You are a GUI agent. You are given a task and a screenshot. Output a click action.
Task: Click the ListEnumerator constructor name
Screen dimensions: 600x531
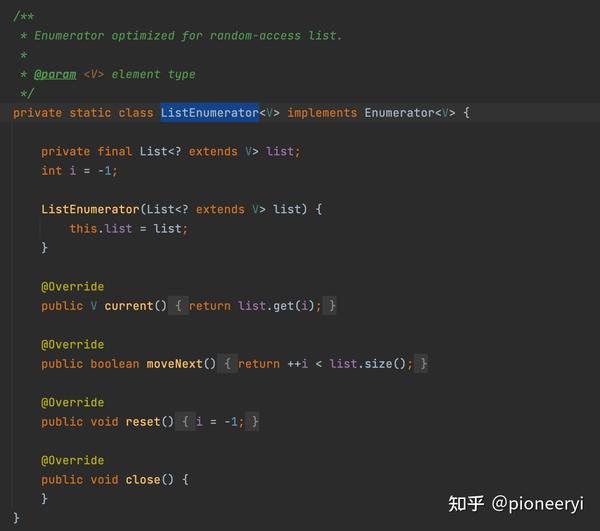tap(90, 209)
